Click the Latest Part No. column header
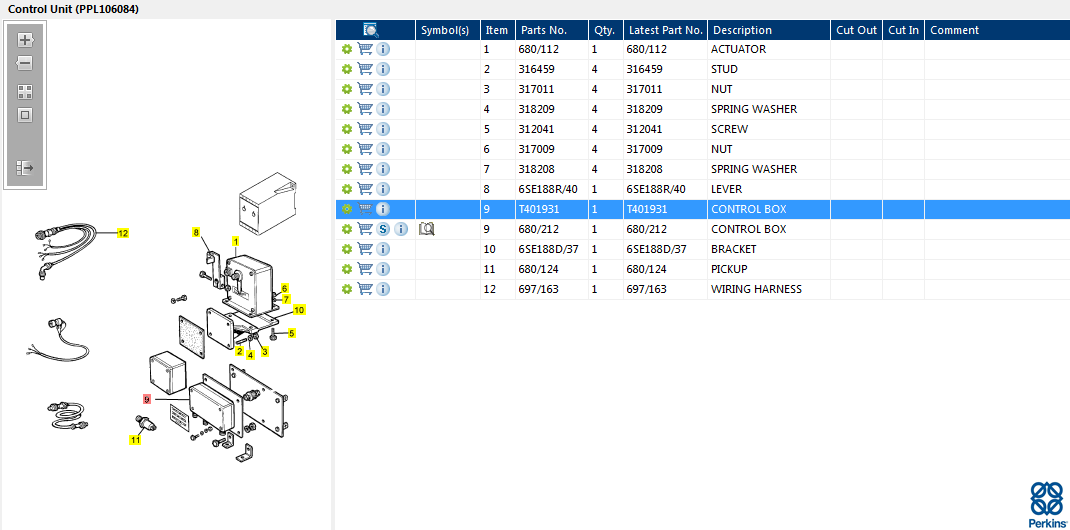1070x530 pixels. point(665,30)
